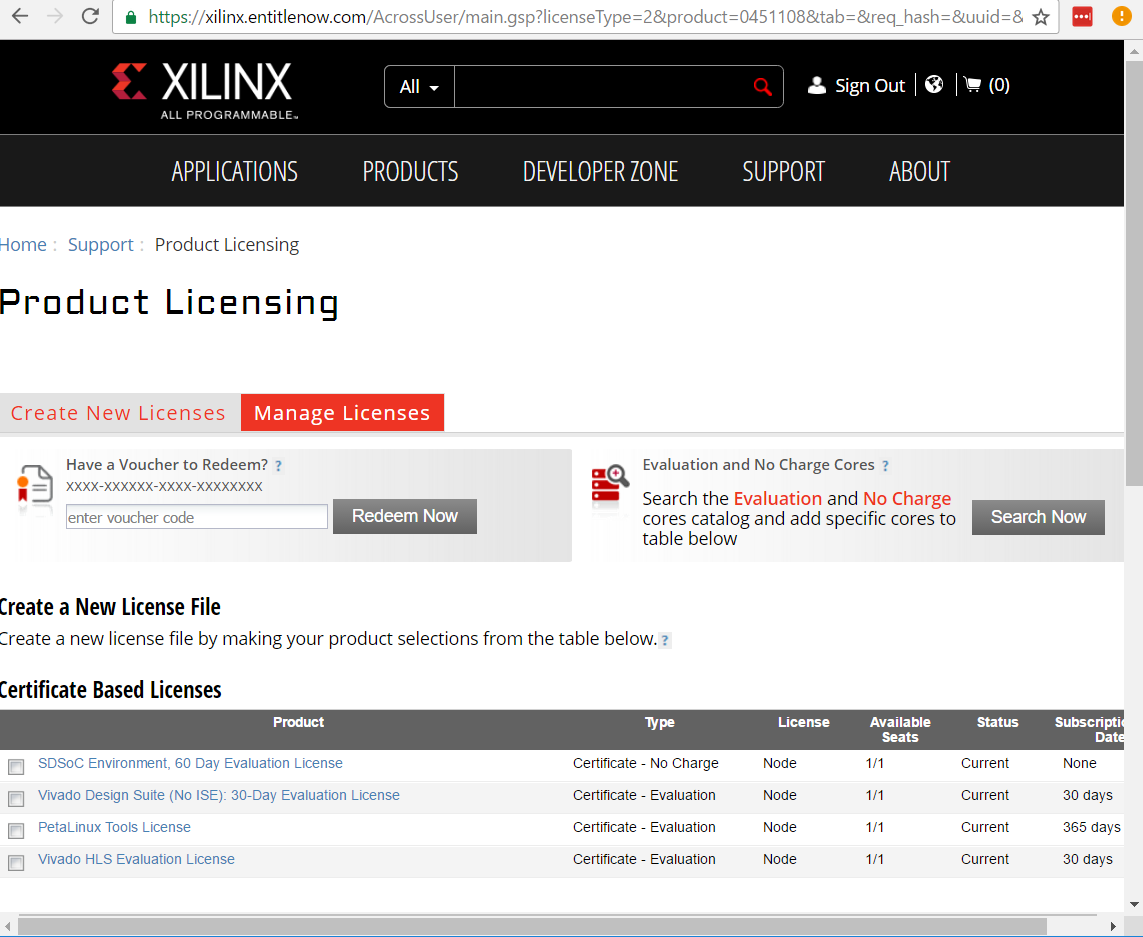Open the All search category dropdown
This screenshot has width=1143, height=937.
pyautogui.click(x=419, y=87)
